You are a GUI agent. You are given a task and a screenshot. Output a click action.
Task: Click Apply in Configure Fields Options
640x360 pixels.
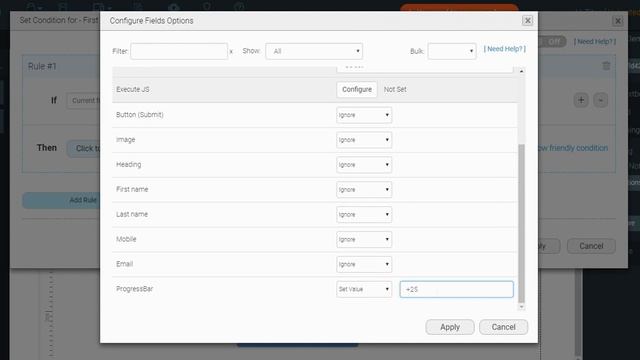(x=450, y=327)
